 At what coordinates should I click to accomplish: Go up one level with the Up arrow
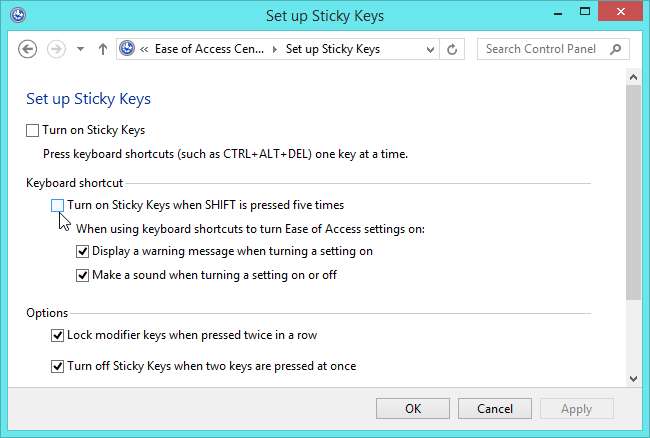click(x=103, y=49)
